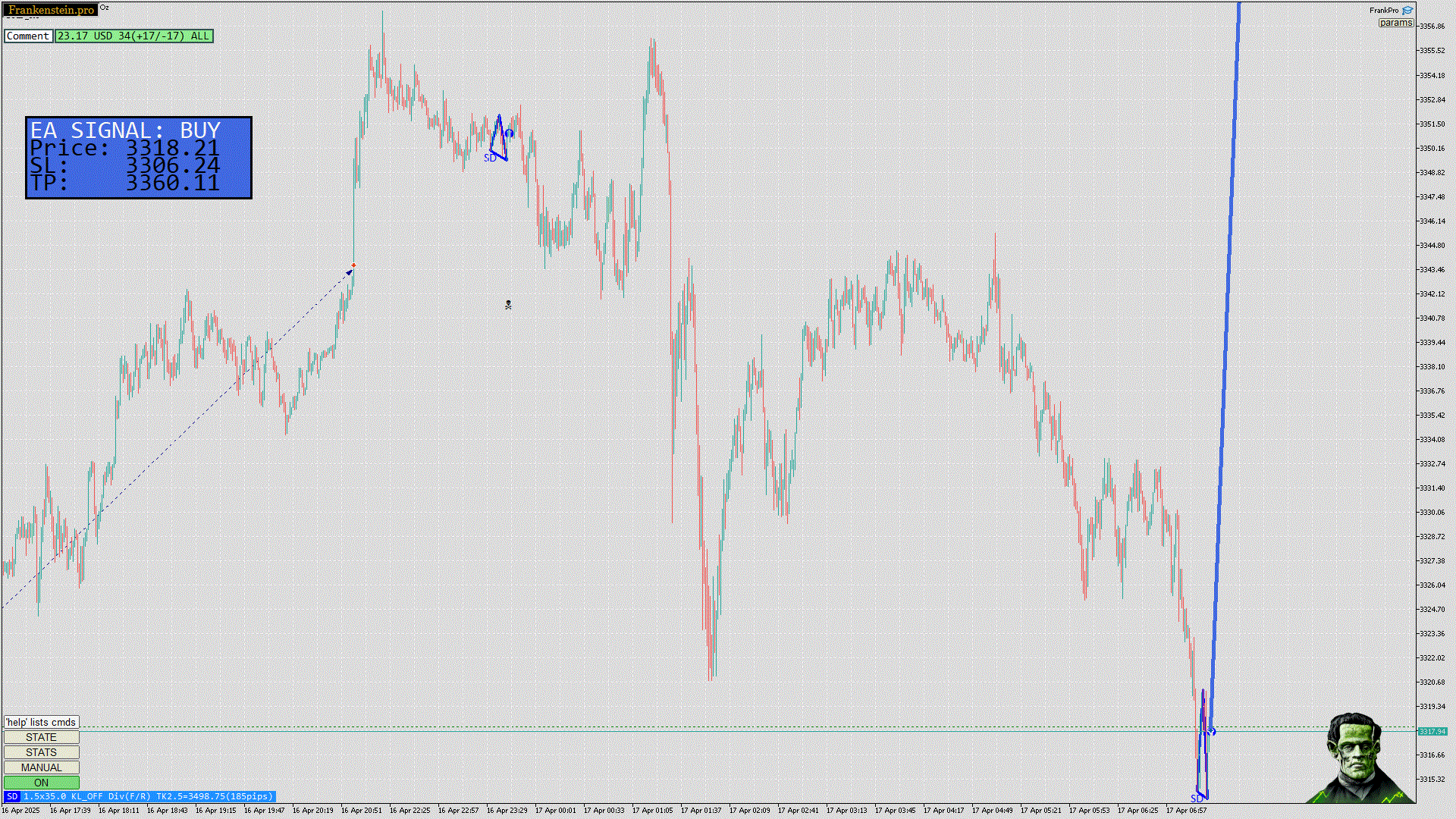Click the 3317.94 current price tag

click(1432, 731)
